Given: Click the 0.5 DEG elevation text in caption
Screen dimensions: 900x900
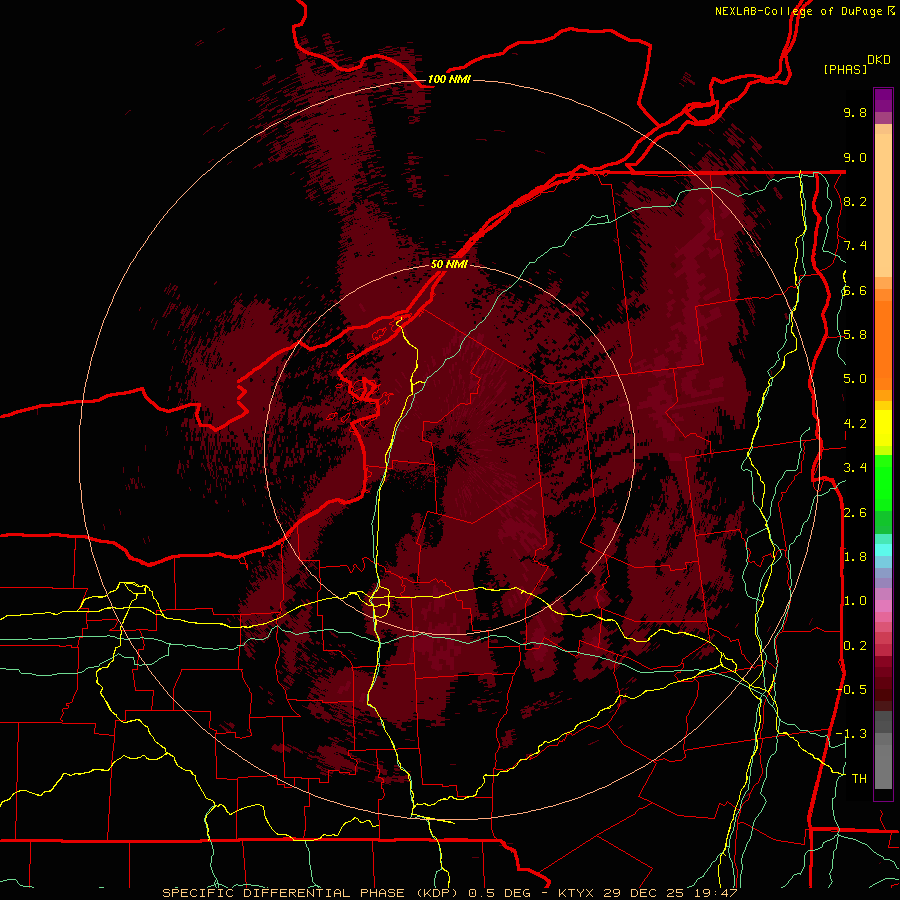Looking at the screenshot, I should tap(499, 893).
